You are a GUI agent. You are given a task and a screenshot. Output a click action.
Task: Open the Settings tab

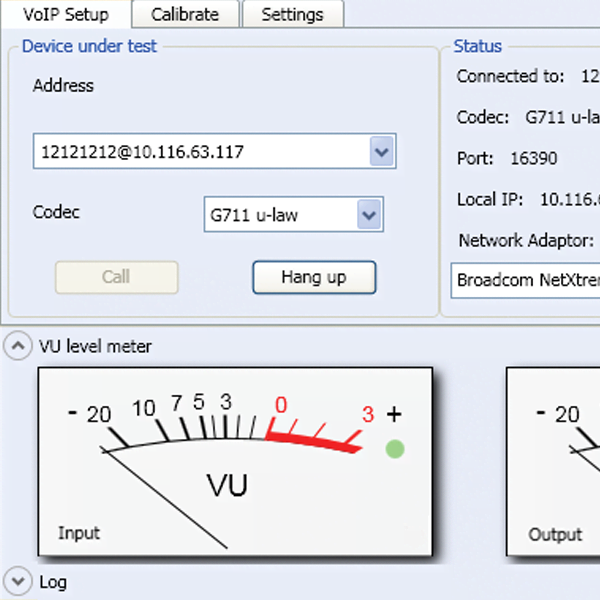click(x=292, y=14)
